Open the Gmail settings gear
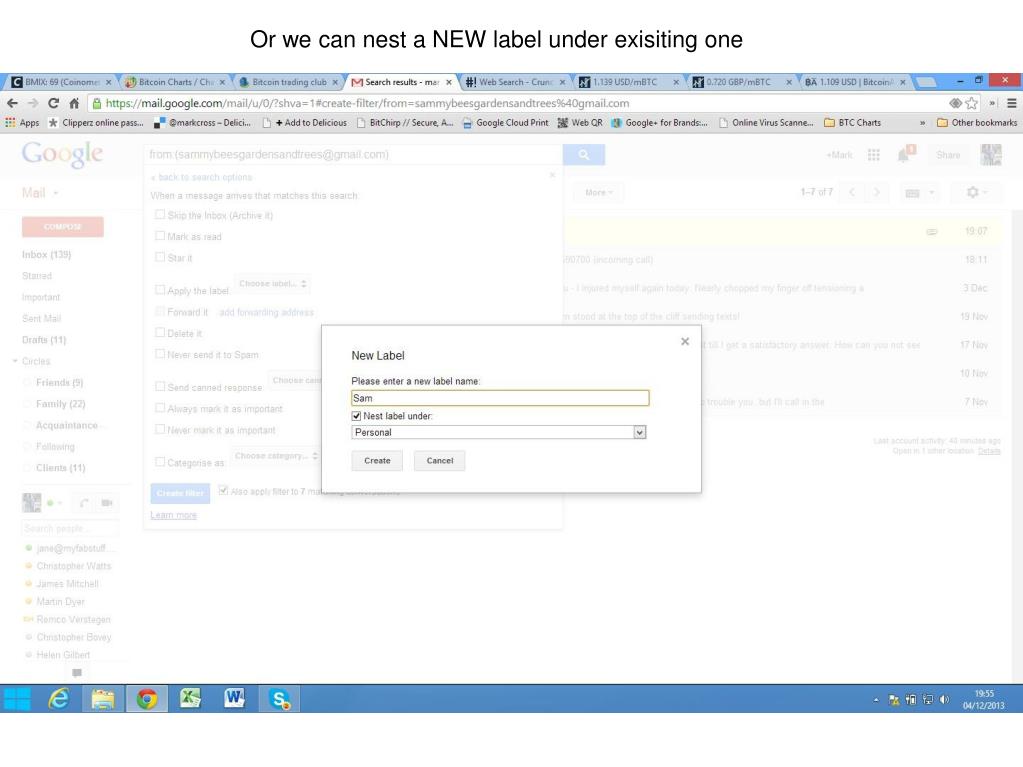The width and height of the screenshot is (1023, 767). pos(976,192)
